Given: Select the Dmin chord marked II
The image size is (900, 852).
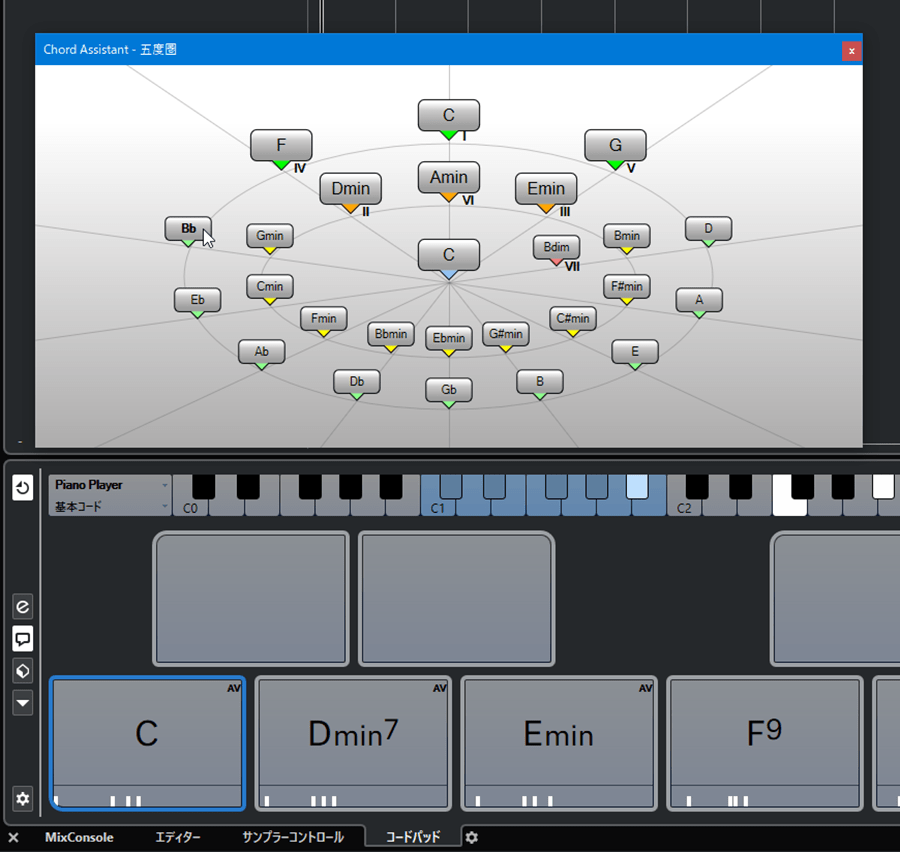Looking at the screenshot, I should (351, 188).
